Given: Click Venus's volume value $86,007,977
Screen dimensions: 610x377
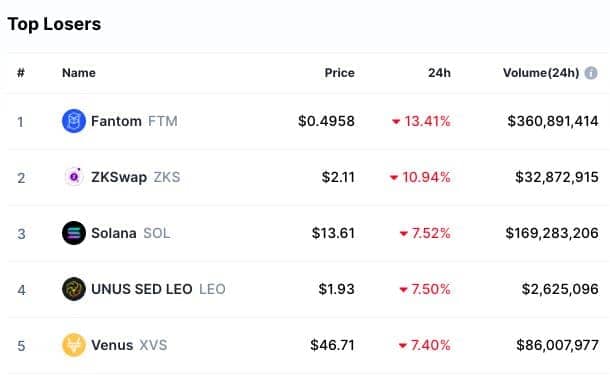Looking at the screenshot, I should 557,345.
